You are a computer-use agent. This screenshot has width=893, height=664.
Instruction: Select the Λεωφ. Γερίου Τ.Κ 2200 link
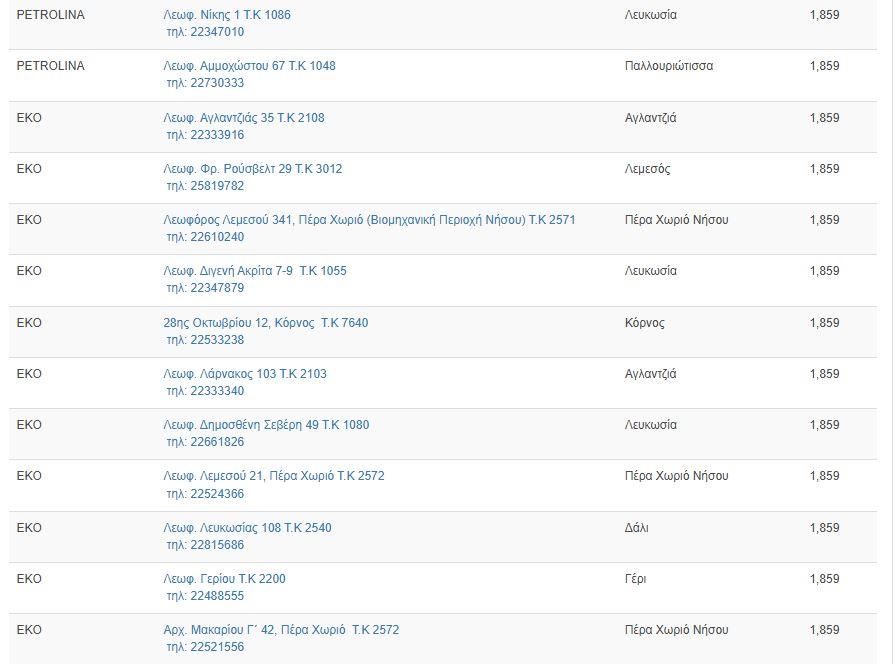pyautogui.click(x=224, y=579)
